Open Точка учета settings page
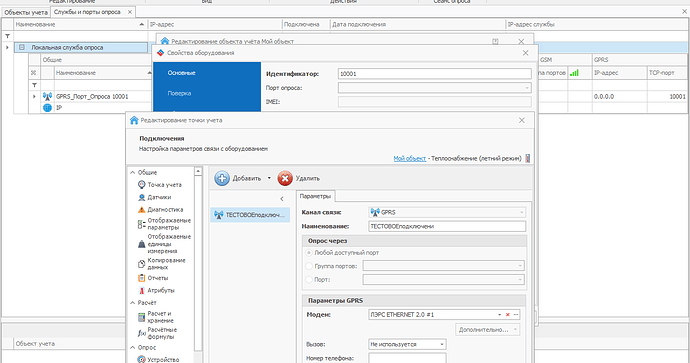Screen dimensions: 690x363 click(x=164, y=185)
